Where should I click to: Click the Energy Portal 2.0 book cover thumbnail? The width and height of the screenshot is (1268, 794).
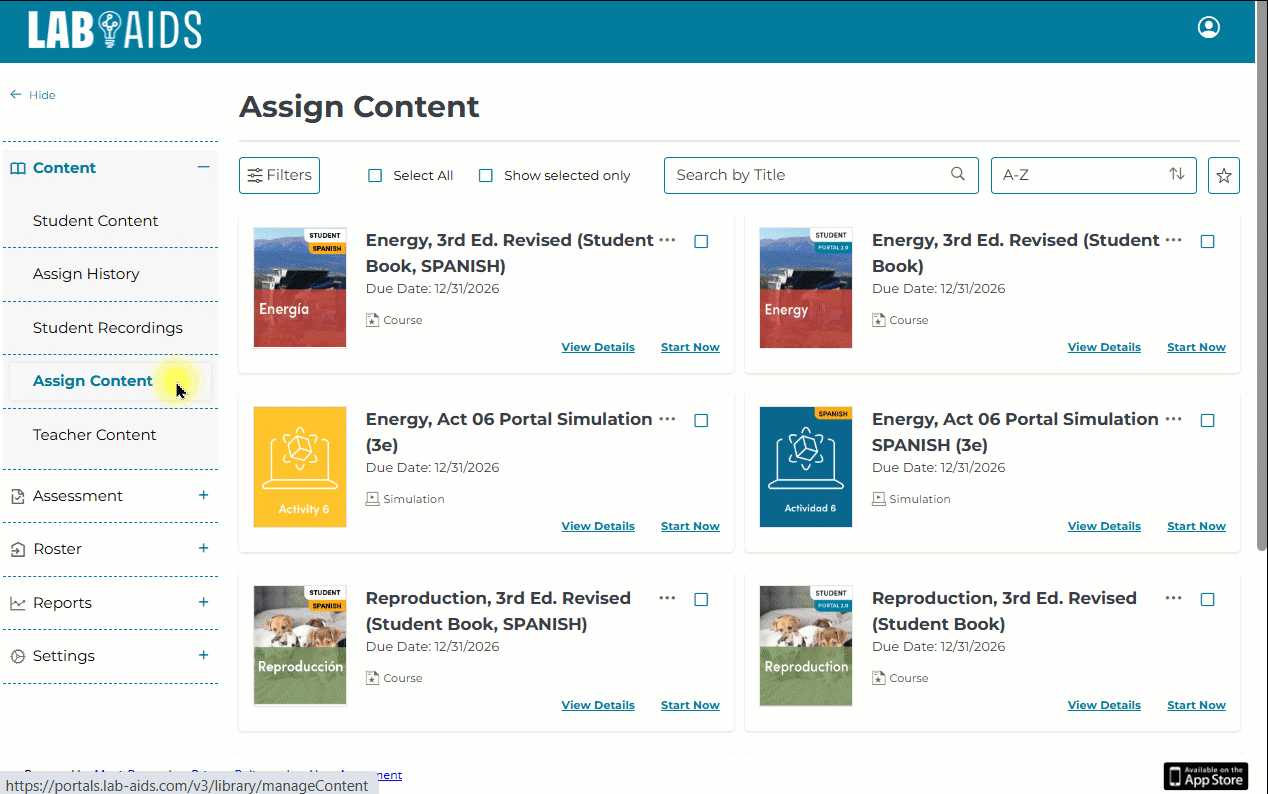coord(806,288)
